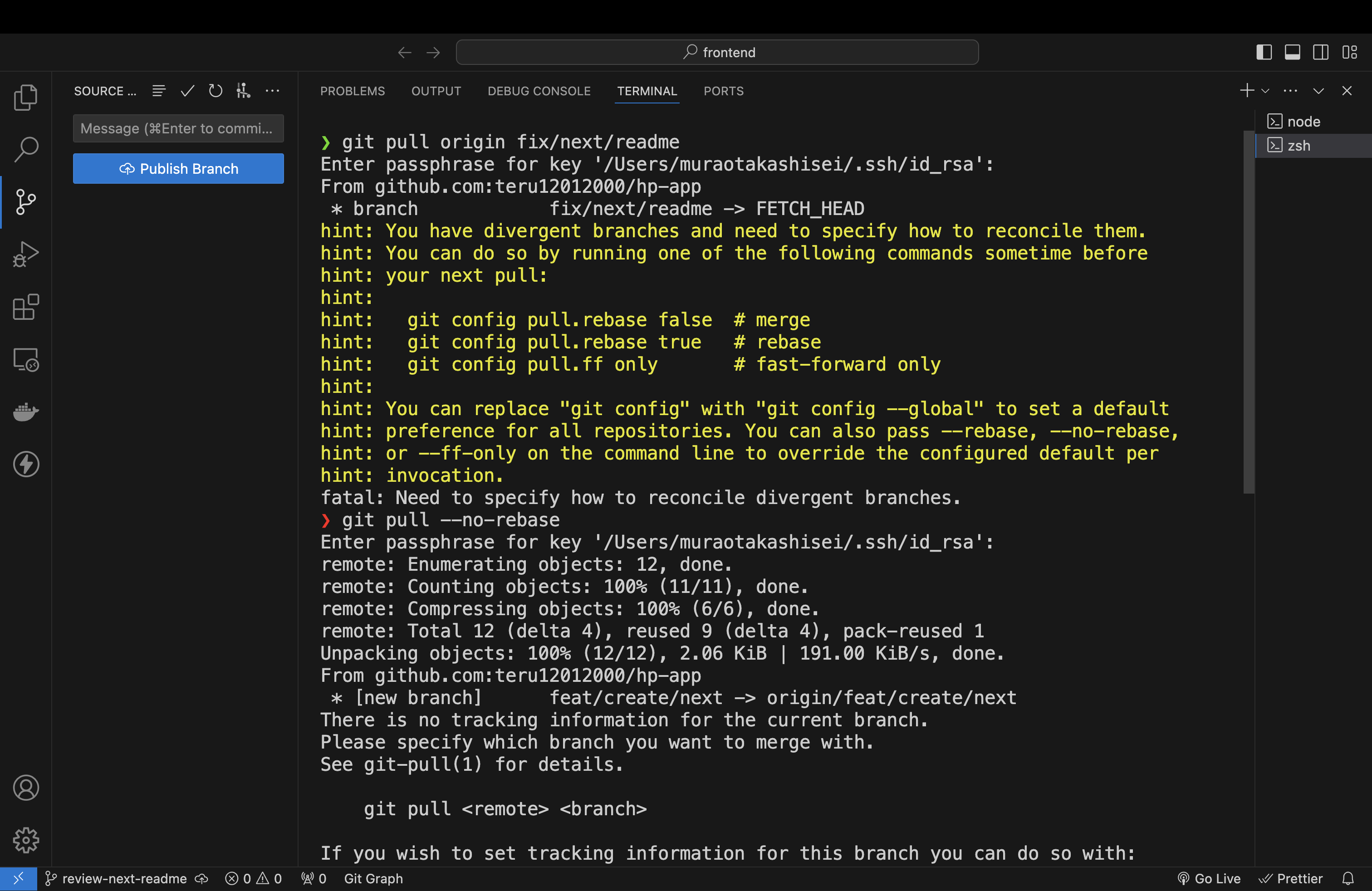This screenshot has height=891, width=1372.
Task: Click Go Live in the status bar
Action: click(x=1209, y=878)
